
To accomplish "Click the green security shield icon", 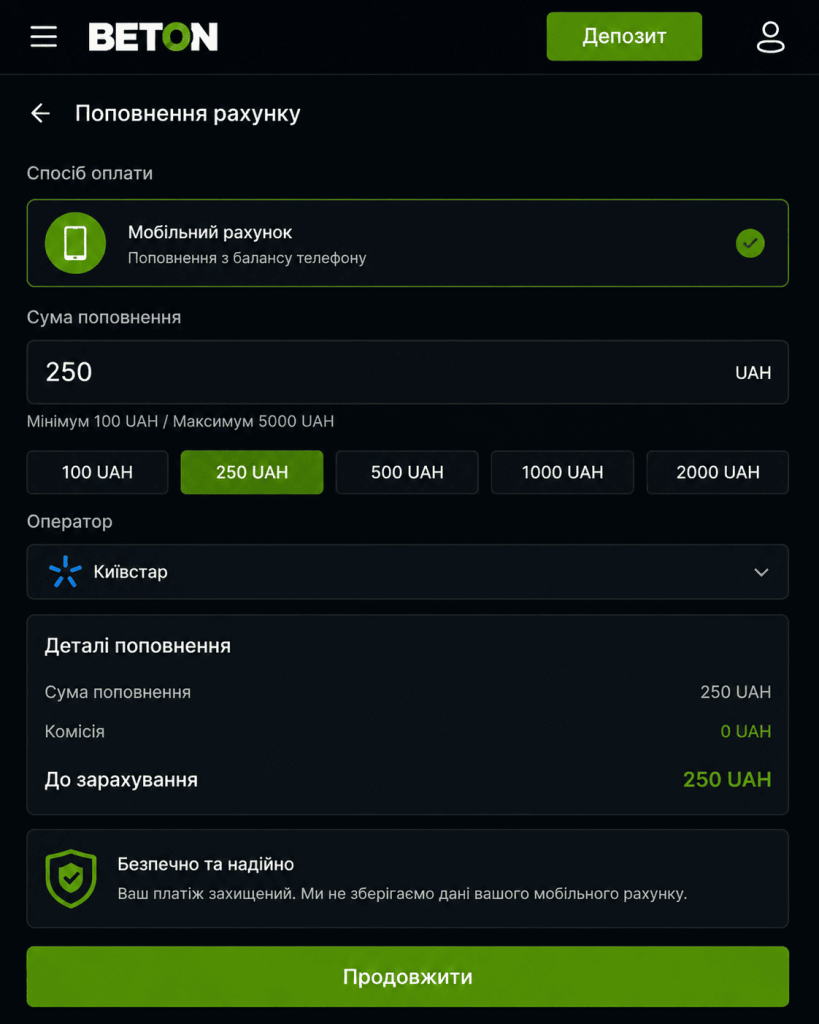I will [x=71, y=878].
